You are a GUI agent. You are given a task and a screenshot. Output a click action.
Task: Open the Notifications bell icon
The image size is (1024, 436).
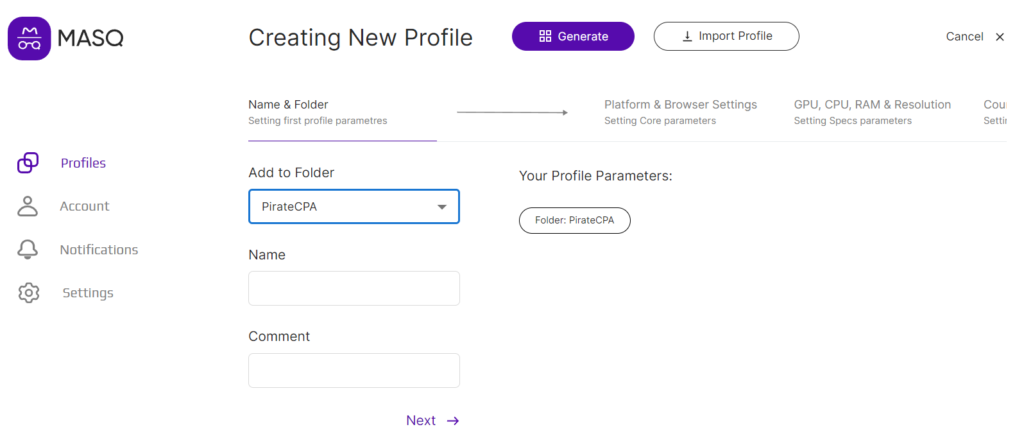pyautogui.click(x=27, y=249)
